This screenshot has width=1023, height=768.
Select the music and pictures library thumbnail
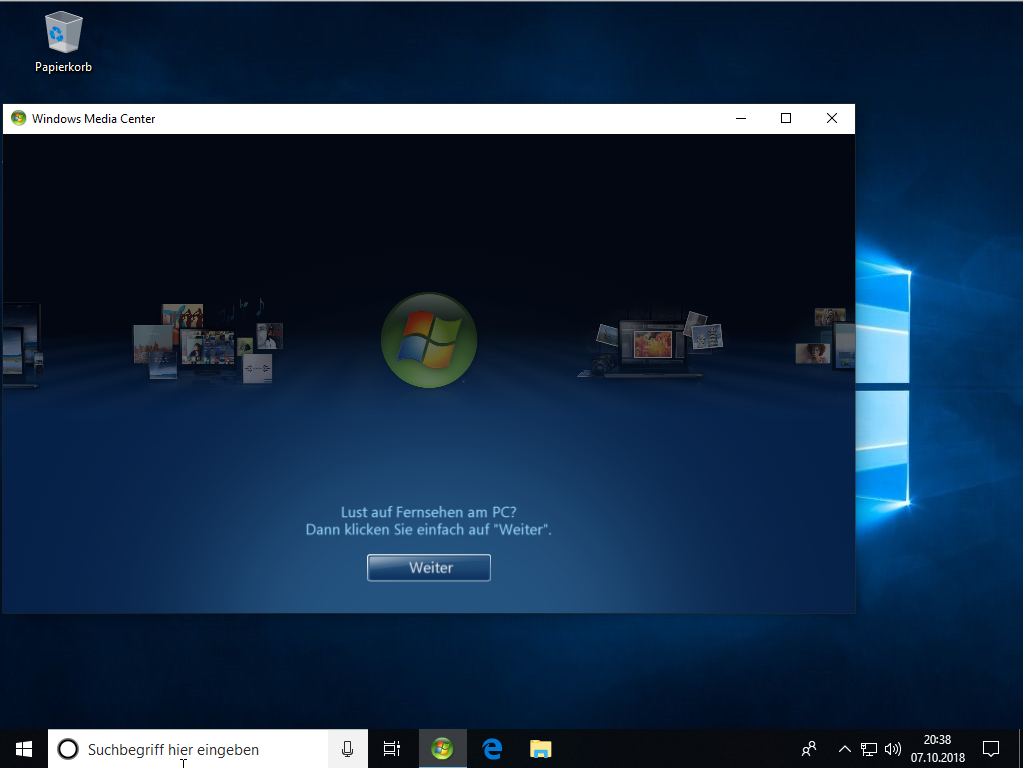pyautogui.click(x=208, y=342)
